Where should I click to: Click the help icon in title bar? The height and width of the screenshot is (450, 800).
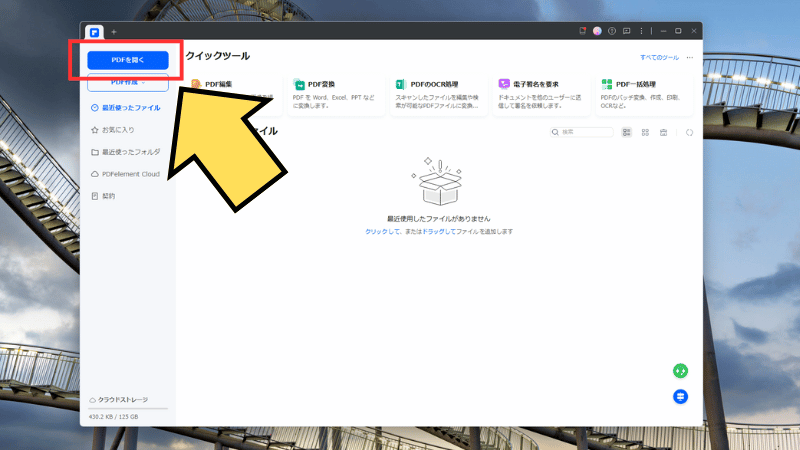point(612,31)
